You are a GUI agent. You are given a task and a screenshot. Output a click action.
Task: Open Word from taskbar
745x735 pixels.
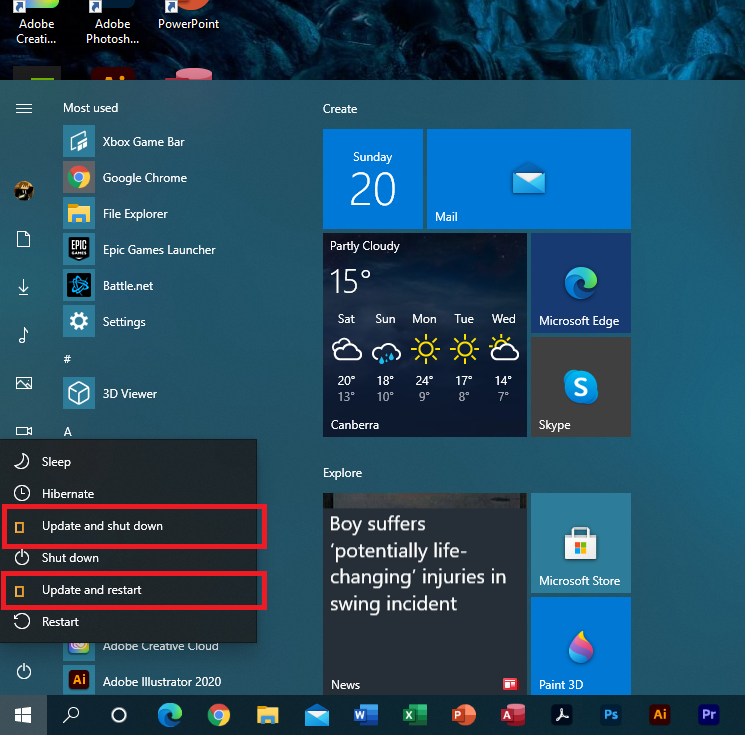pyautogui.click(x=366, y=715)
